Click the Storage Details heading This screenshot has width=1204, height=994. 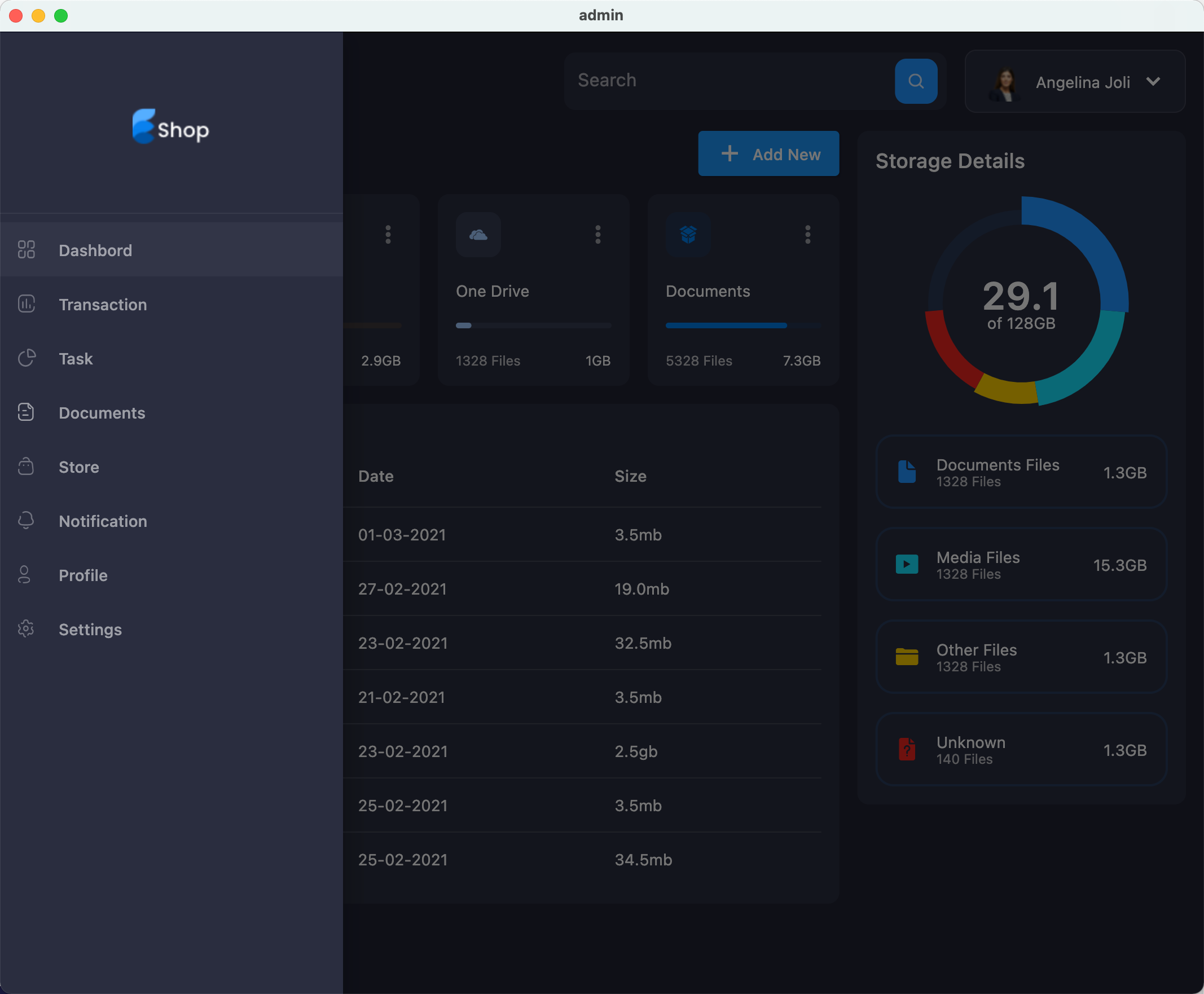950,161
